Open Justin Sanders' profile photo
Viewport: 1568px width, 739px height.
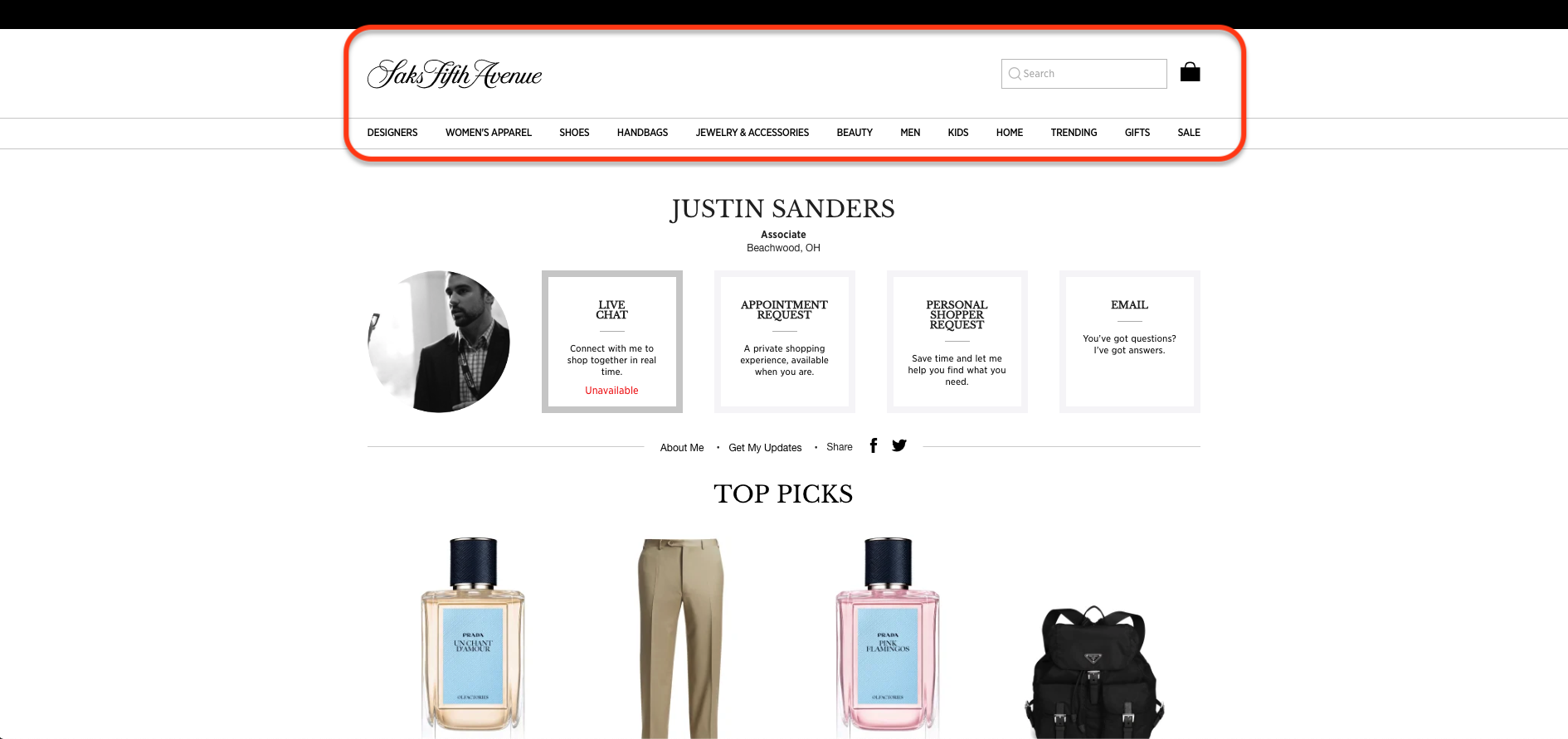tap(439, 341)
